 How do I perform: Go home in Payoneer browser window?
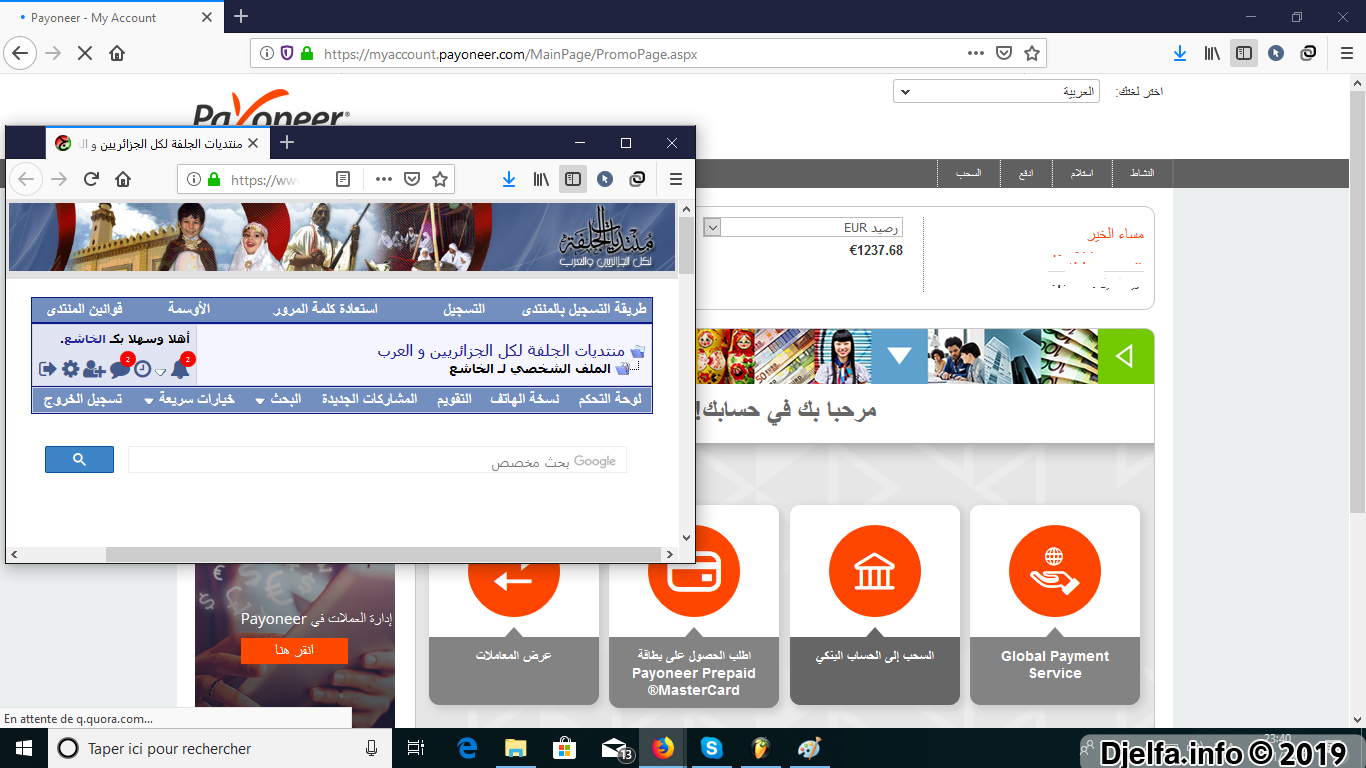point(117,53)
